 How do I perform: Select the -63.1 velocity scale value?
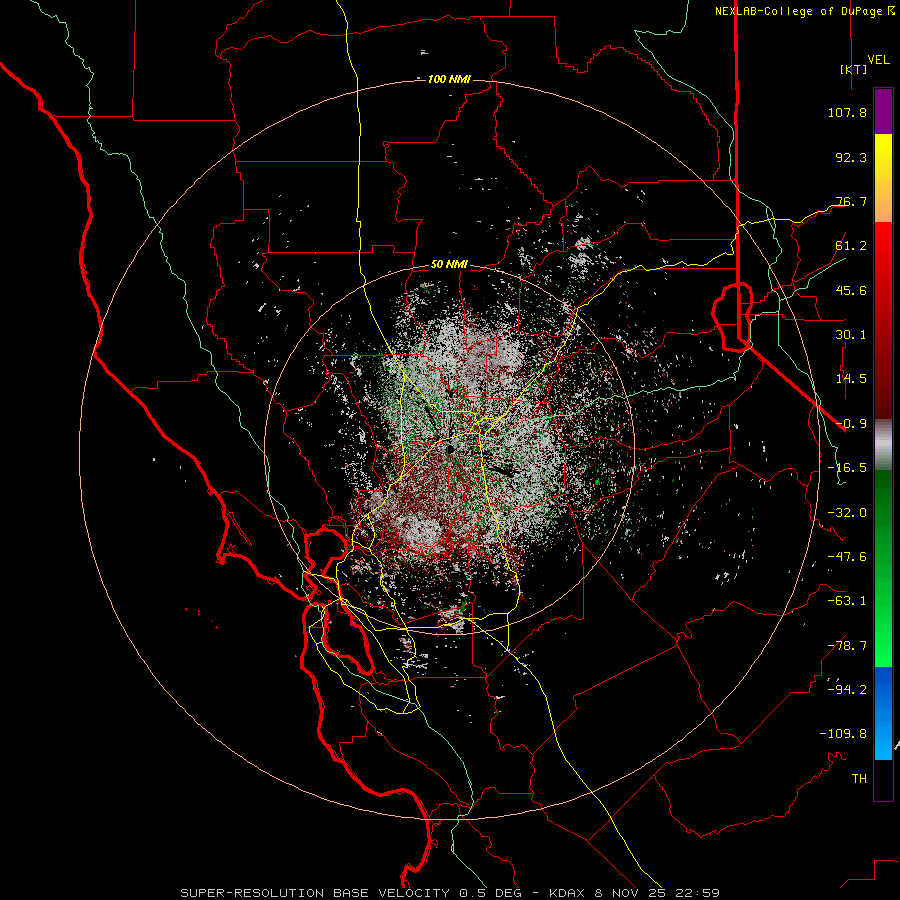click(847, 601)
